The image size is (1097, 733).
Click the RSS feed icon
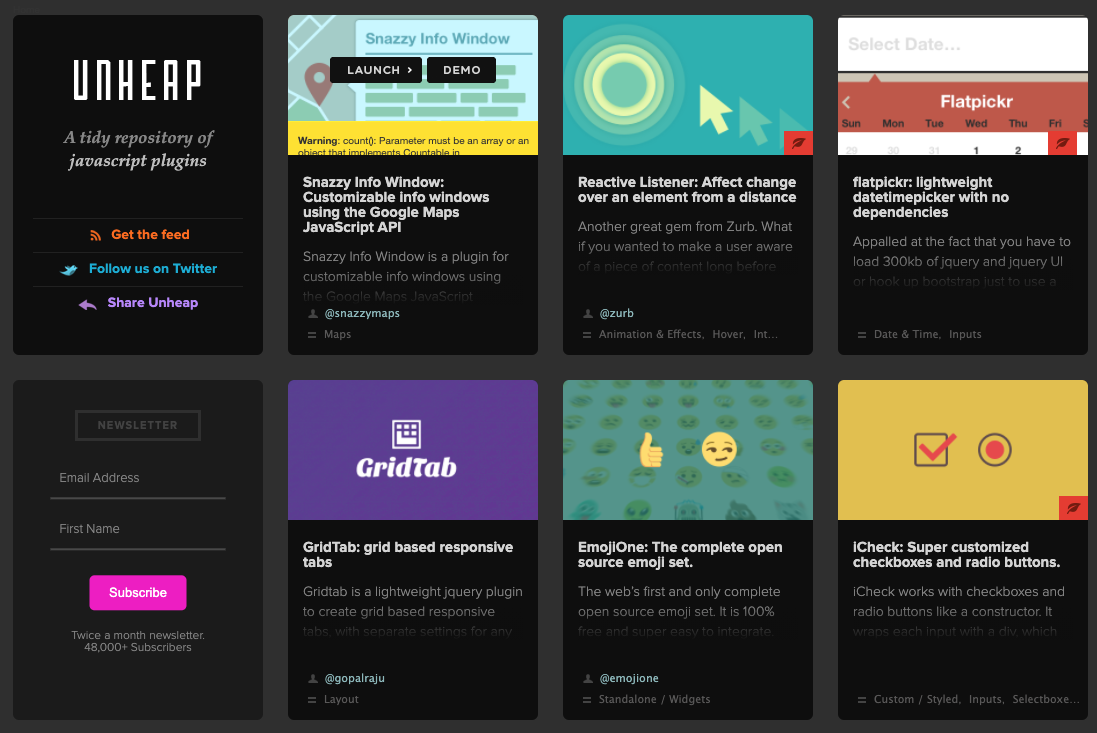pyautogui.click(x=96, y=236)
